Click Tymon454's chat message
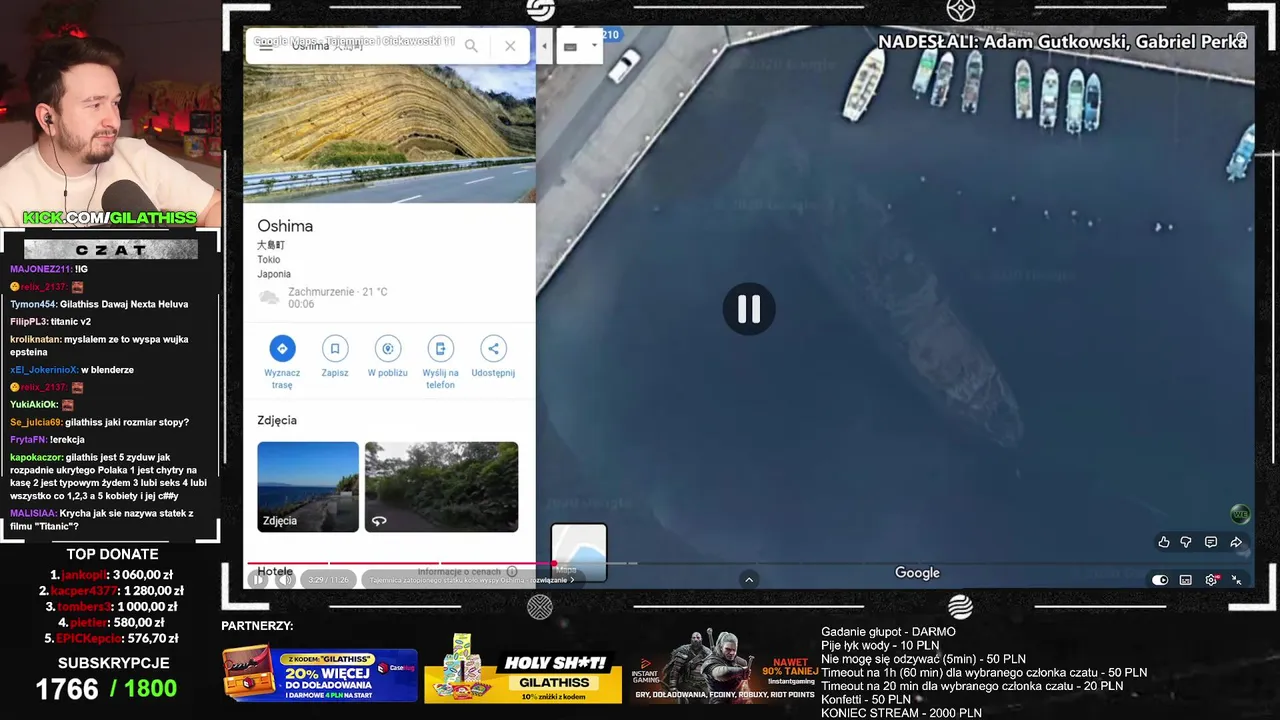The image size is (1280, 720). click(x=99, y=304)
